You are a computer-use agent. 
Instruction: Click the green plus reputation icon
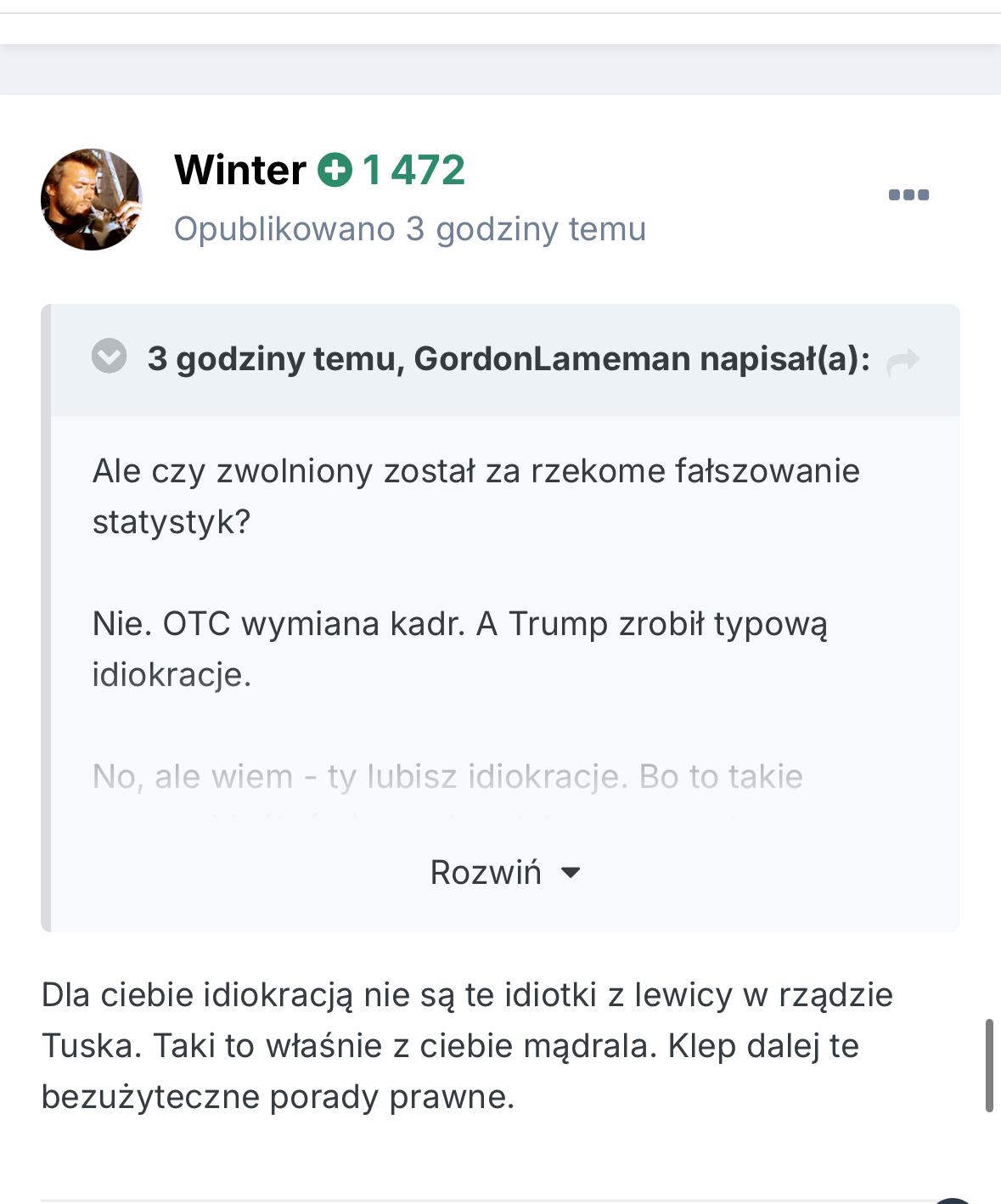[x=335, y=170]
